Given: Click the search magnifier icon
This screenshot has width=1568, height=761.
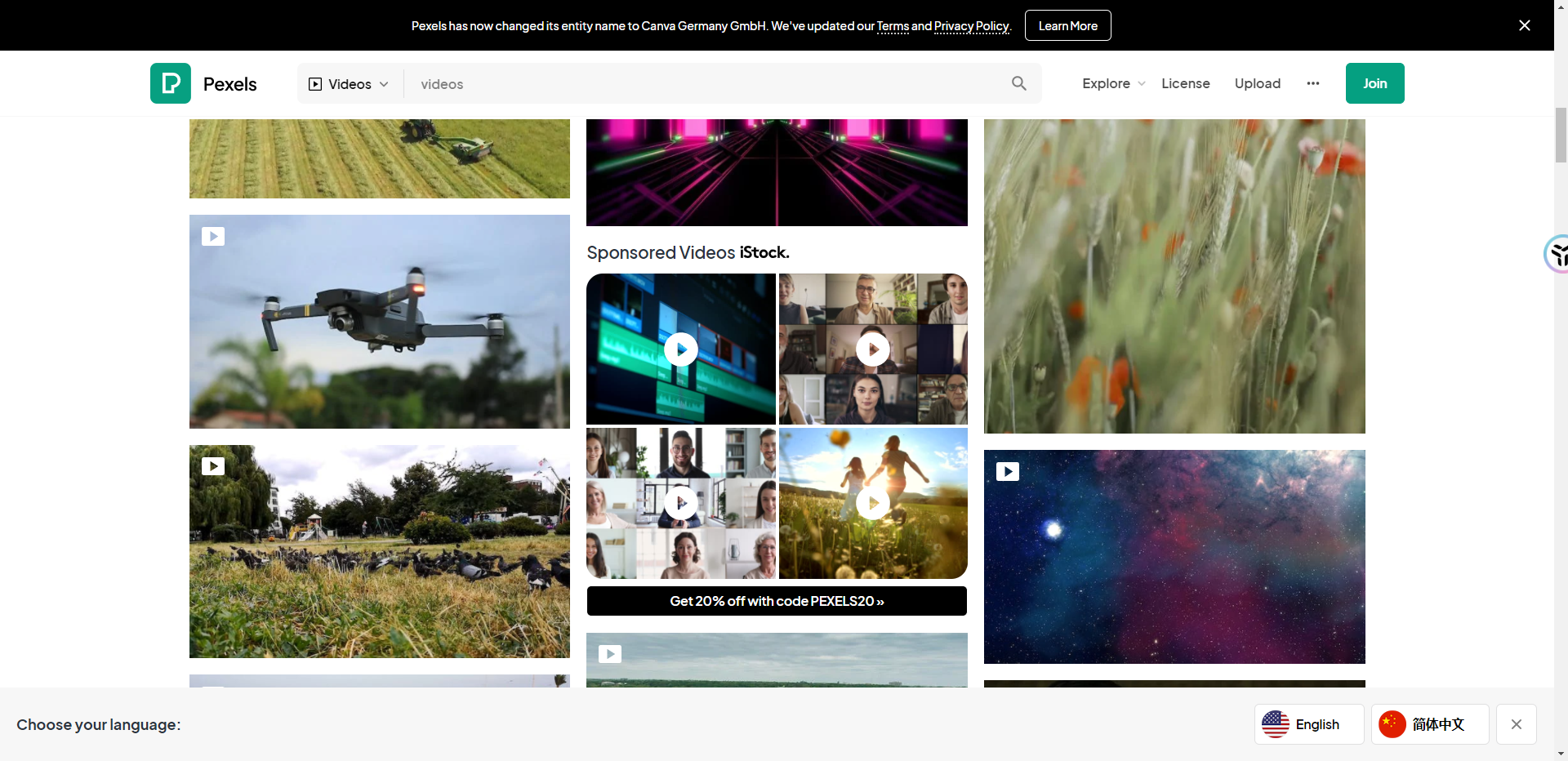Looking at the screenshot, I should click(1018, 83).
